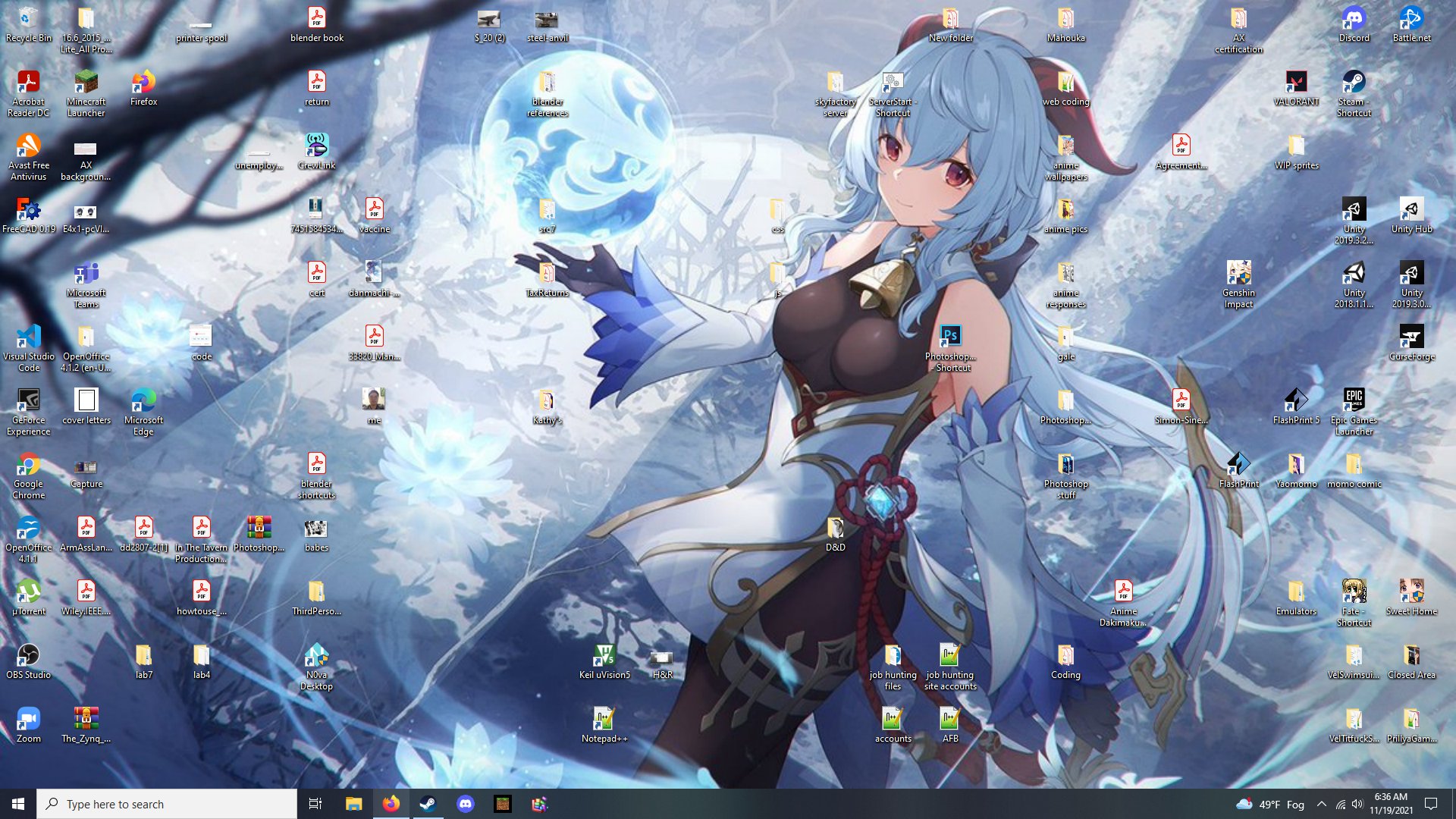Screen dimensions: 1456x819
Task: Open the Windows Start menu
Action: click(x=18, y=804)
